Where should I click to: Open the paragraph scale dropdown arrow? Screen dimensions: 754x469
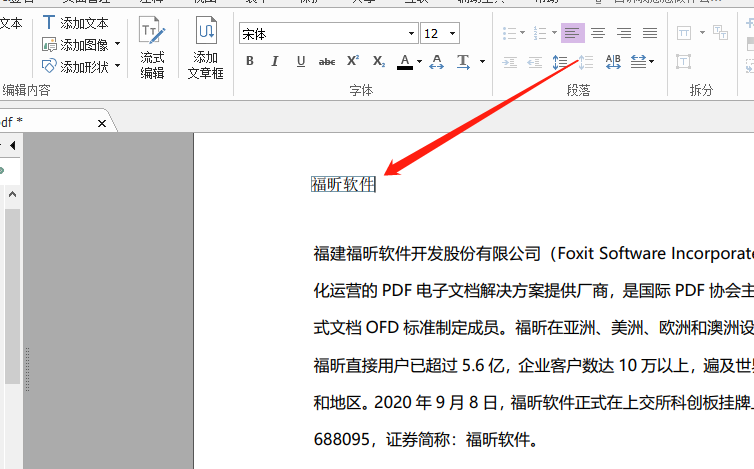(x=652, y=62)
